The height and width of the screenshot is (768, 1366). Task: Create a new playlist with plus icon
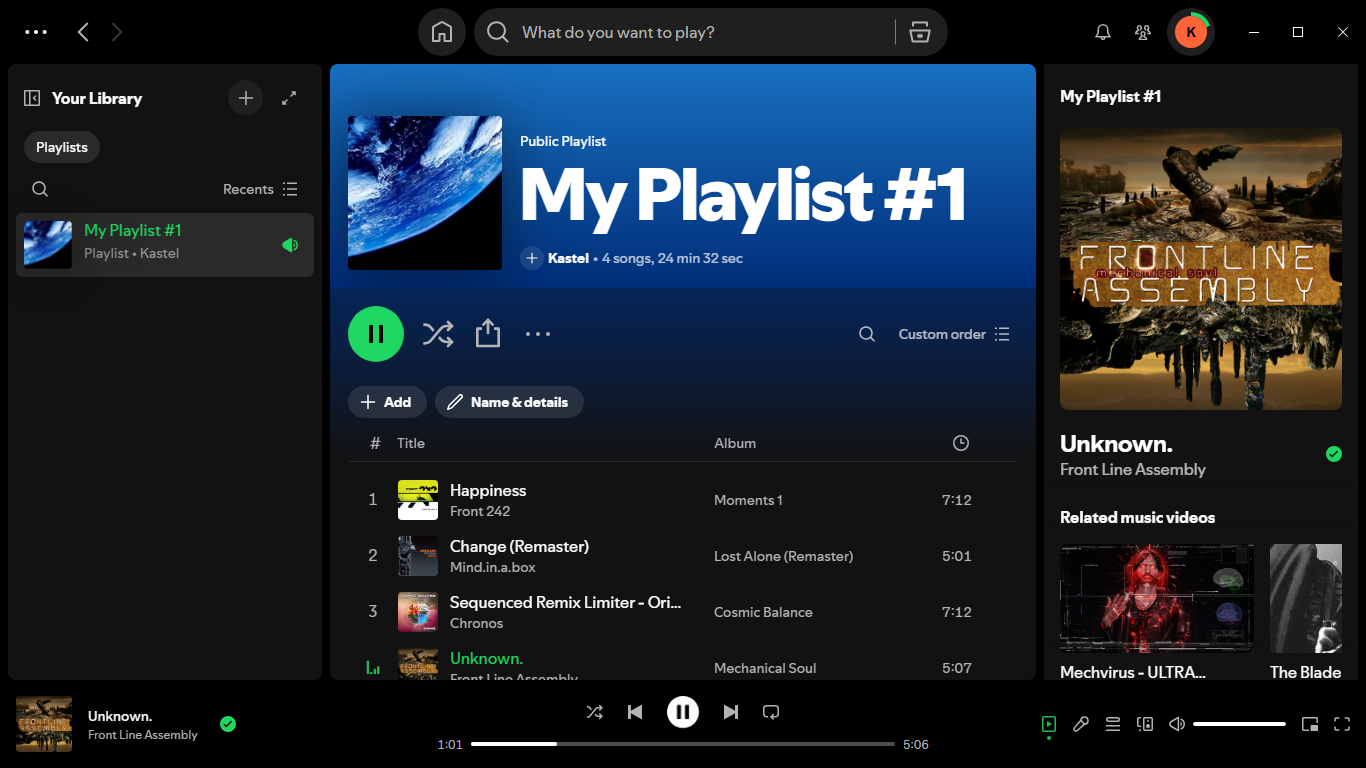(x=246, y=98)
